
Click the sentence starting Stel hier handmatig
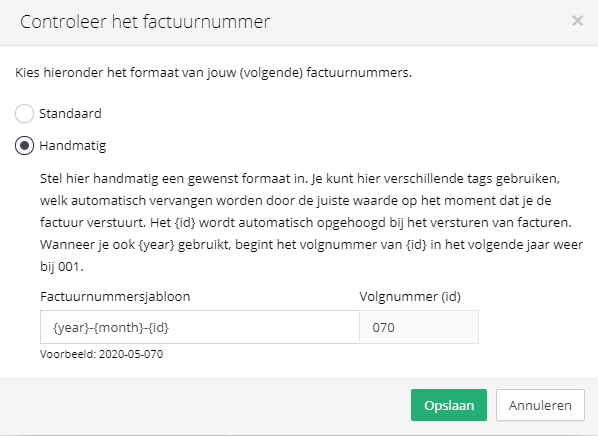(174, 179)
